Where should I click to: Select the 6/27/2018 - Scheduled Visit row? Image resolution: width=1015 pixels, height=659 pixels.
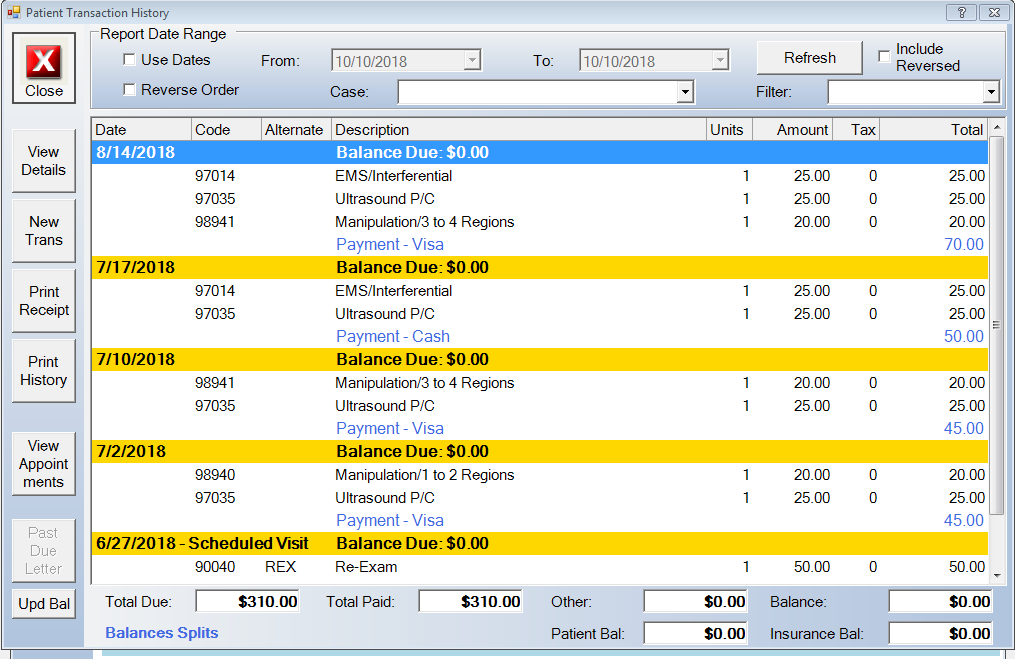[x=540, y=543]
